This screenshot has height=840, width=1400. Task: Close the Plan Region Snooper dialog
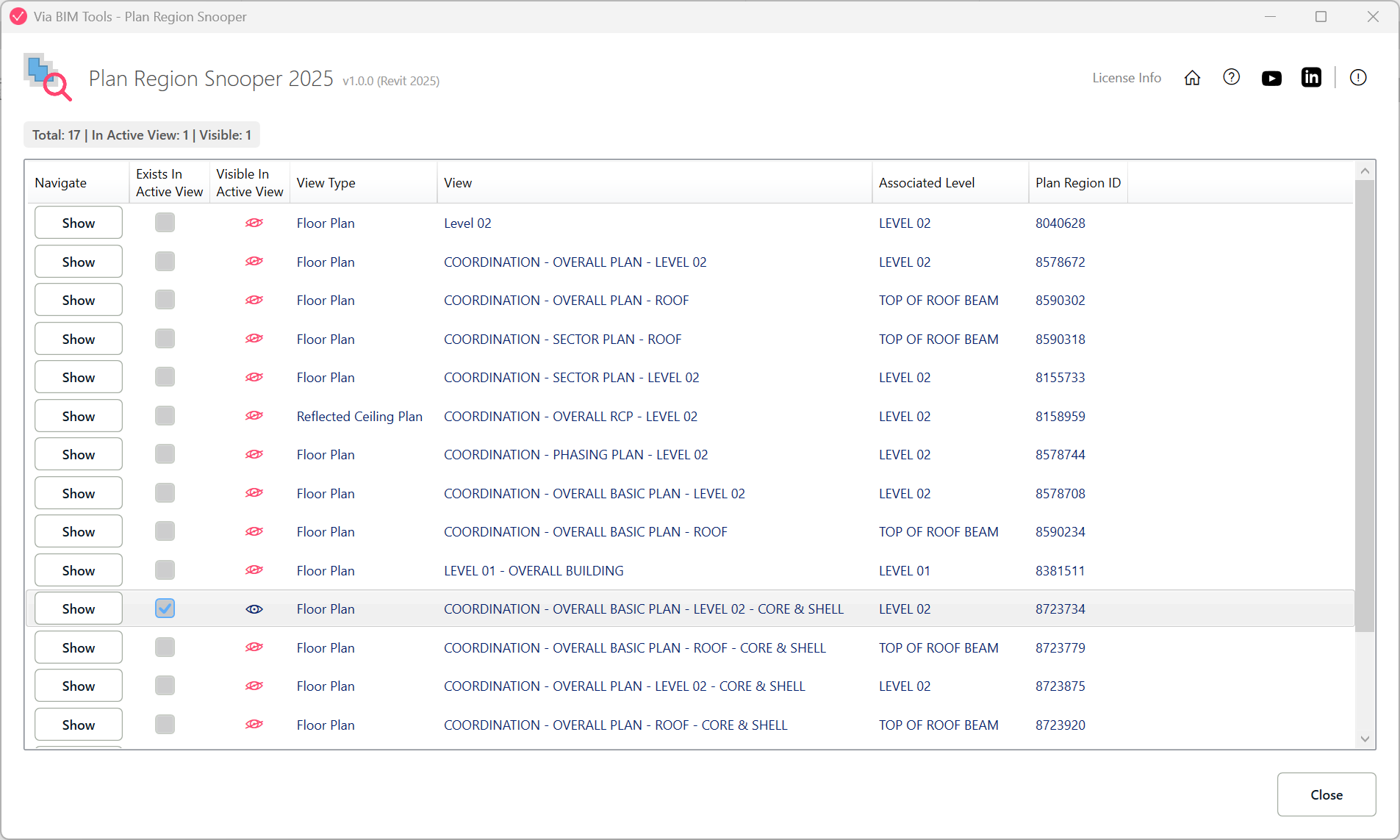(1326, 794)
